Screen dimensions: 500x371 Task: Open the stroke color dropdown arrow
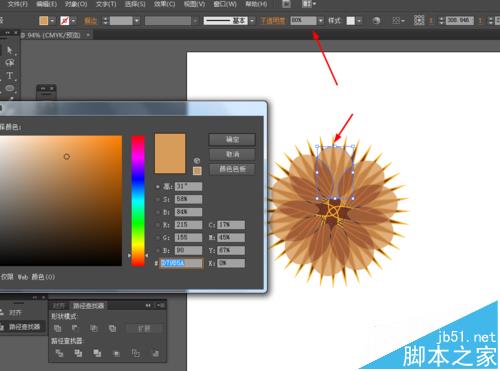(x=73, y=21)
